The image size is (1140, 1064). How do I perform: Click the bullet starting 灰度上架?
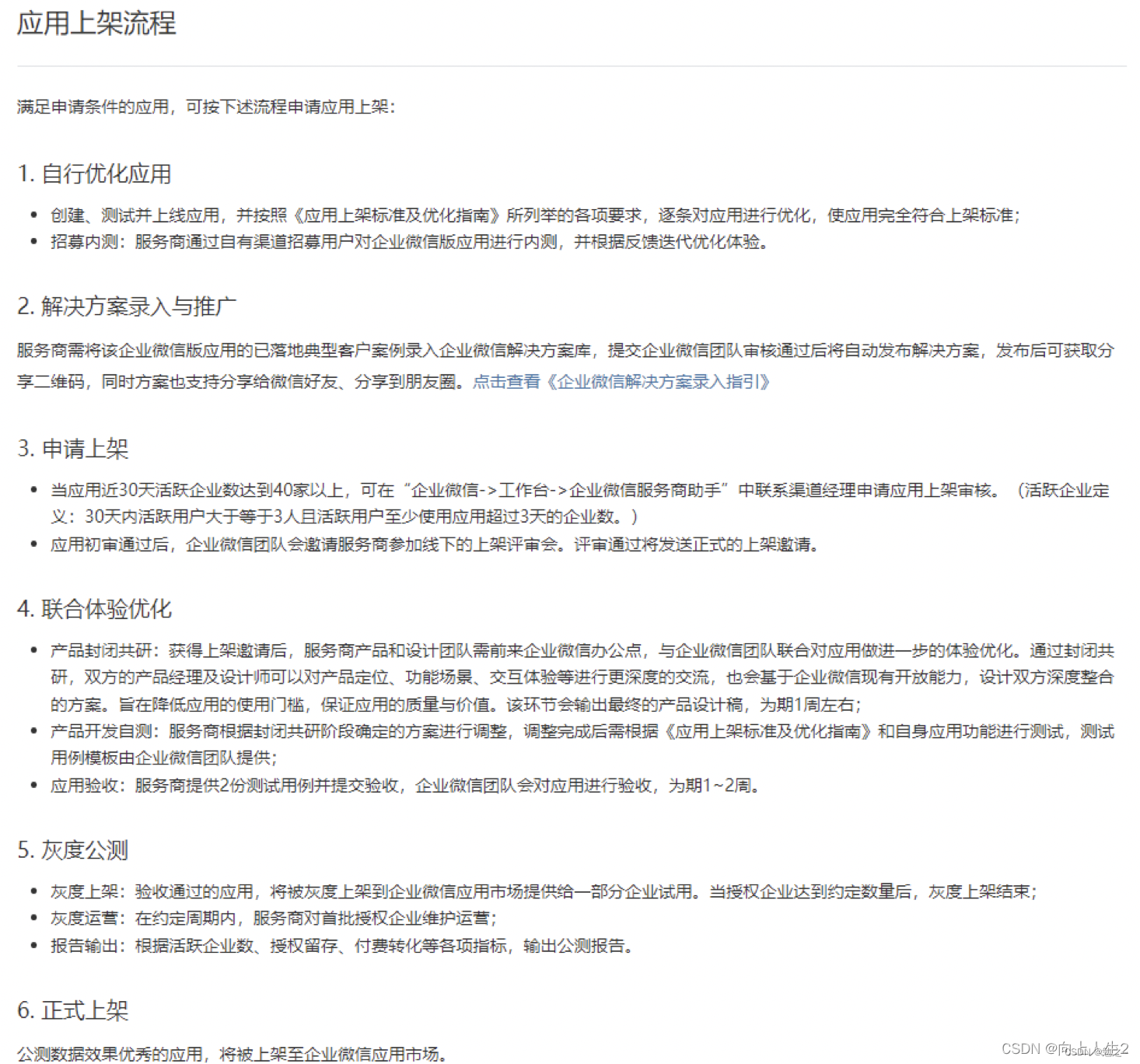(x=544, y=891)
